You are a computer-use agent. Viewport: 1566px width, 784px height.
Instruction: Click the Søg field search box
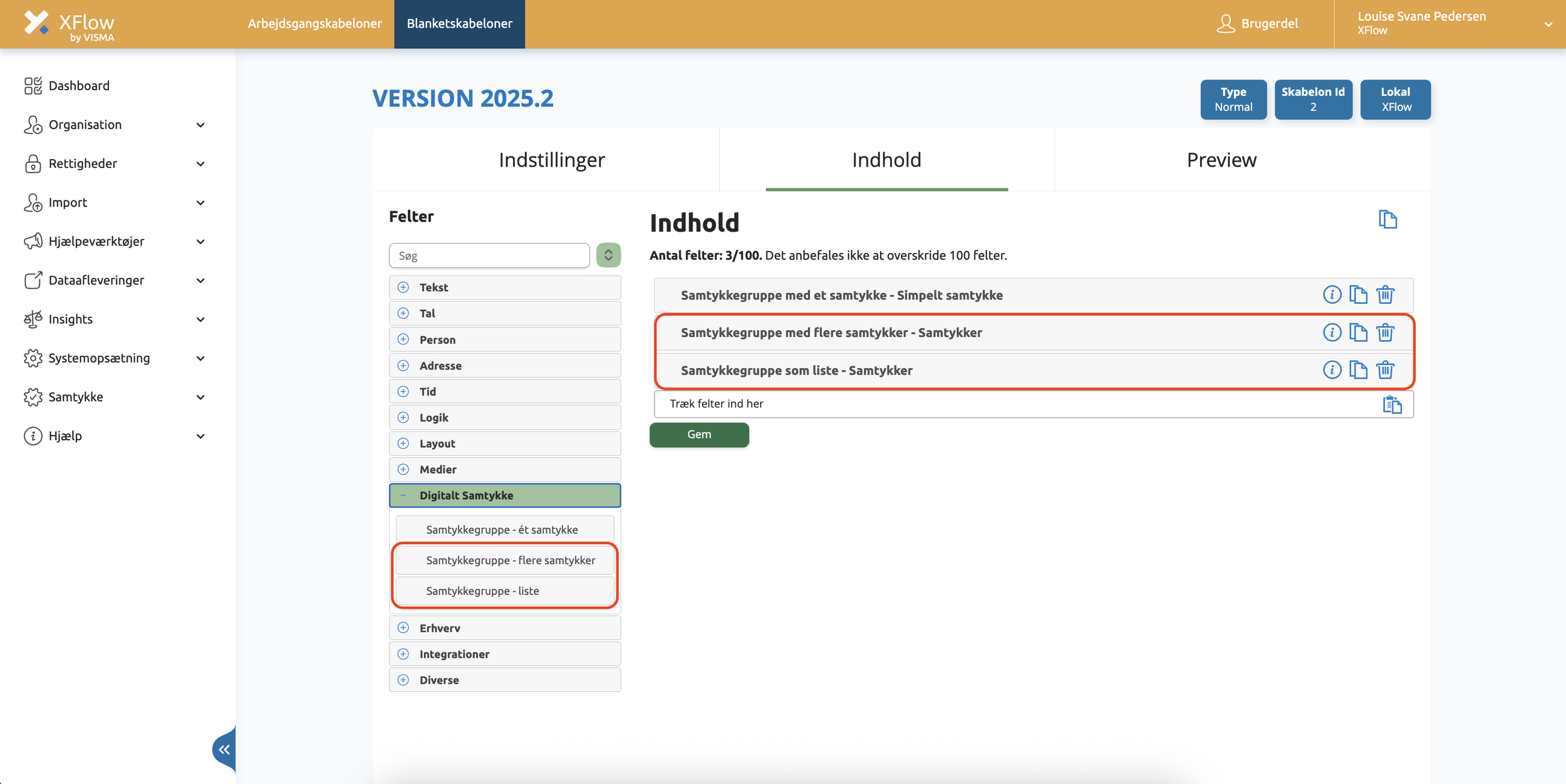pyautogui.click(x=489, y=255)
